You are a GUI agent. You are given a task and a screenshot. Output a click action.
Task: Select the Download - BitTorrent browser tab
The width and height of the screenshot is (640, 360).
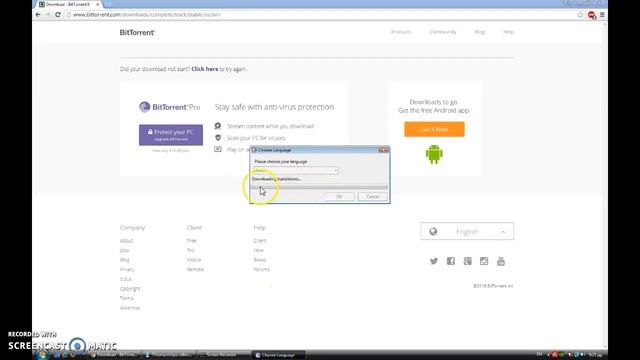tap(69, 4)
